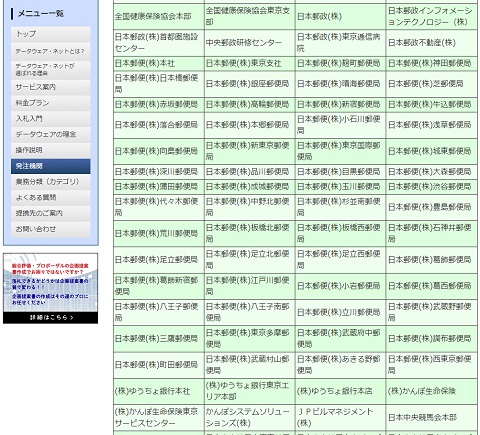Select 日本郵便(株)東京国際郵便局 cell

[340, 151]
